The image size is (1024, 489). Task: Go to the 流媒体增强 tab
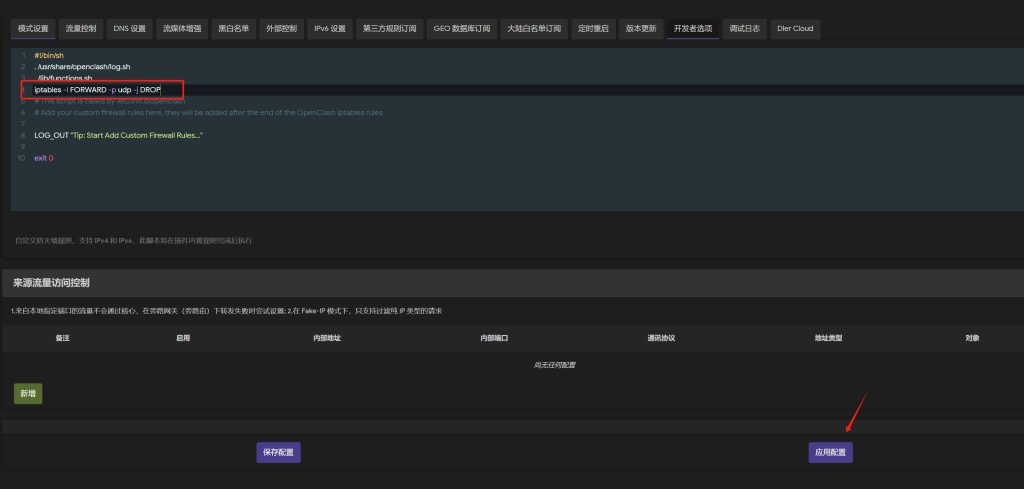[x=183, y=29]
